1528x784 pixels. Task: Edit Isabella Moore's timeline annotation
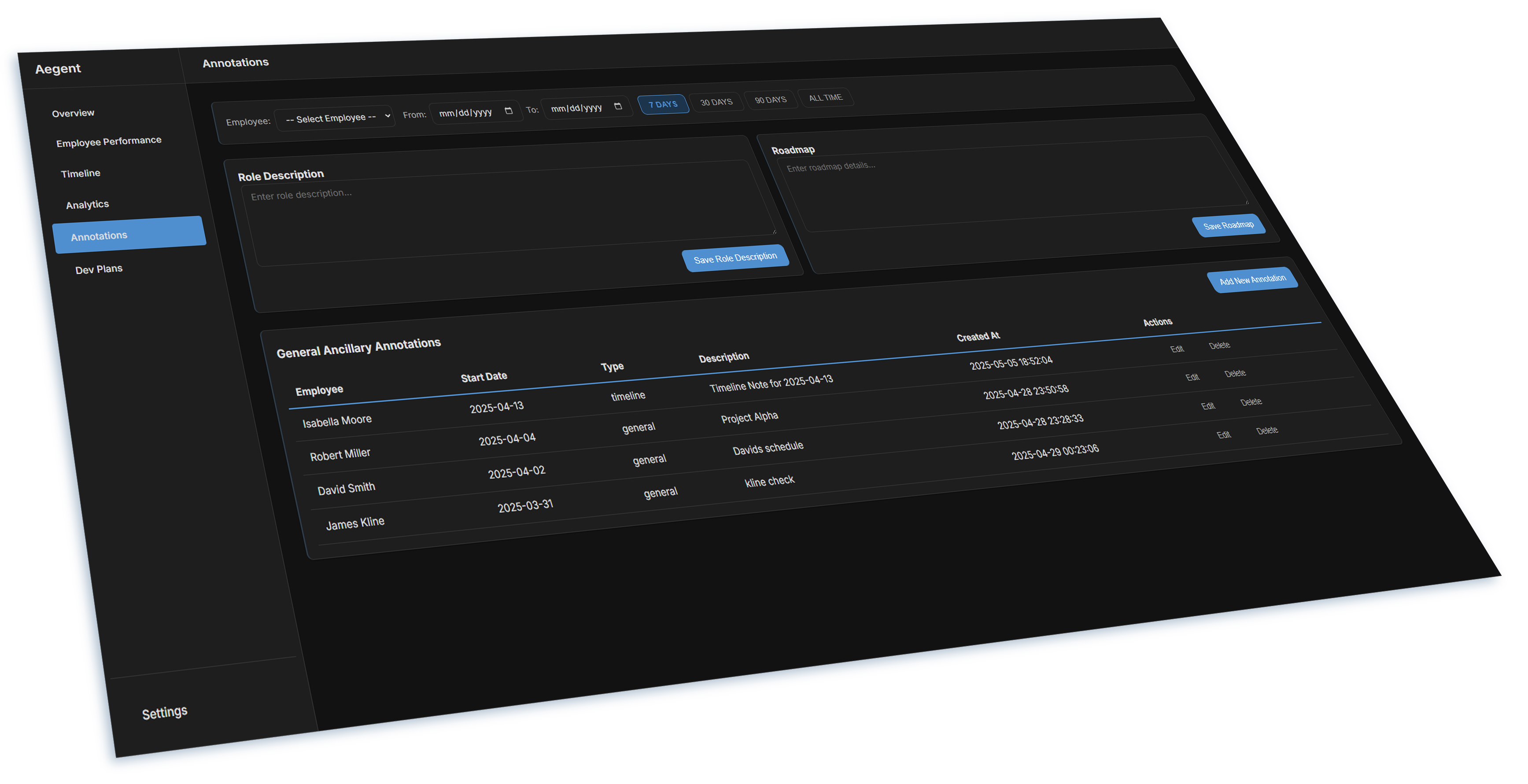1177,349
